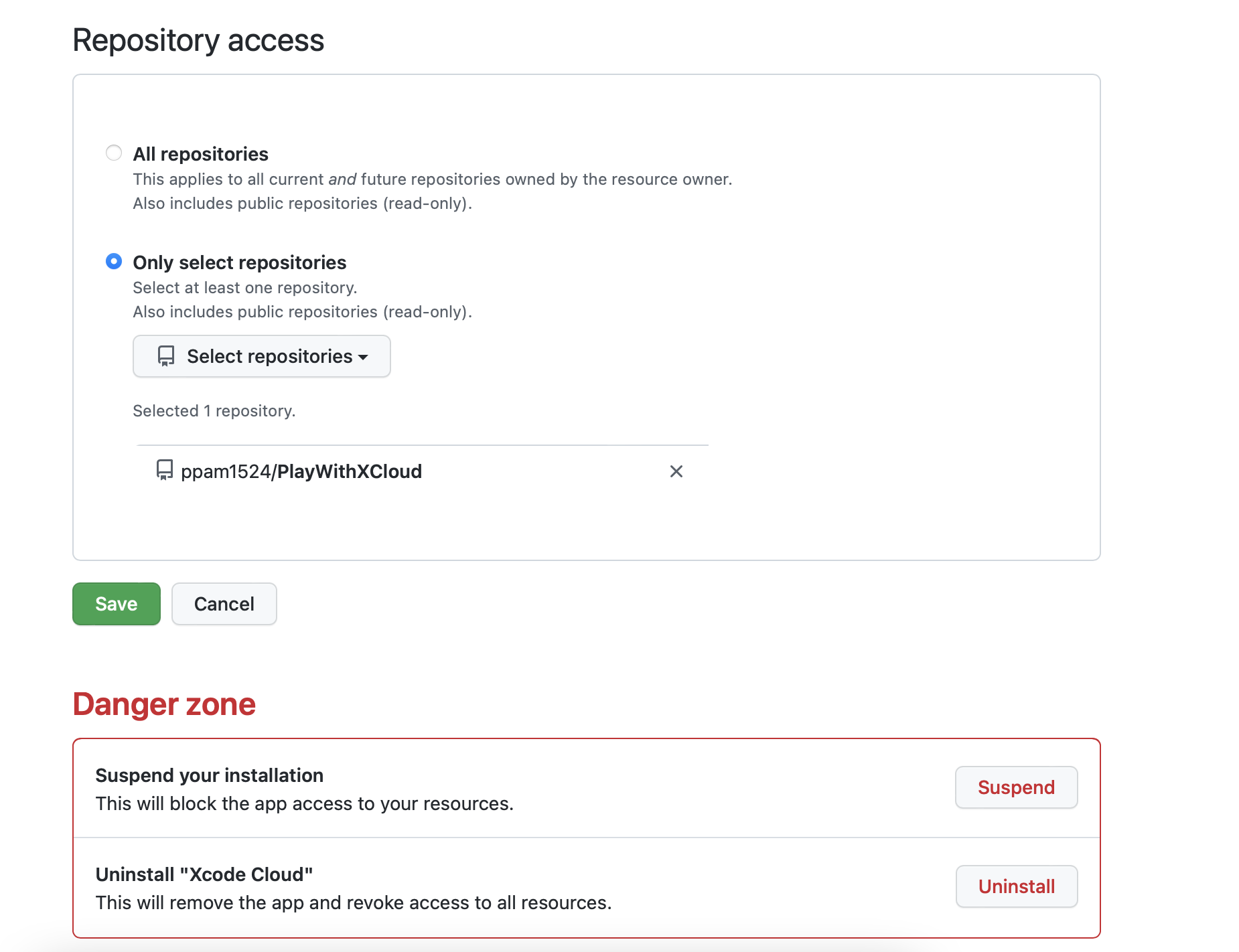
Task: Click the Danger zone heading
Action: [164, 704]
